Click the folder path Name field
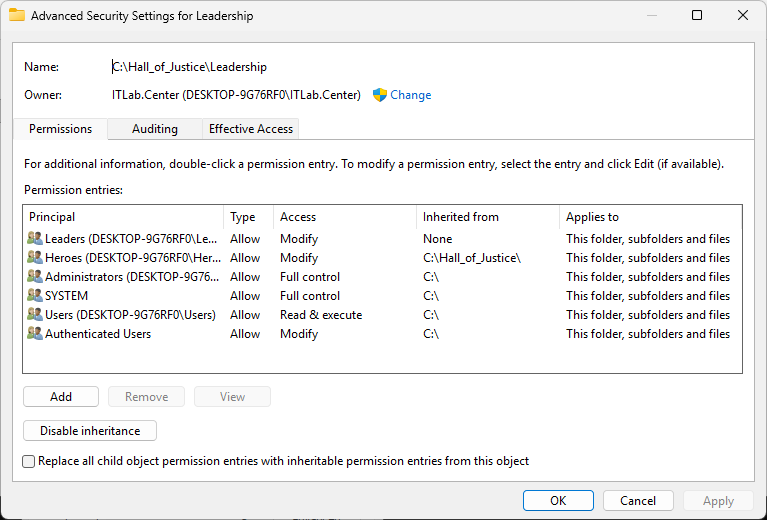 pyautogui.click(x=189, y=67)
